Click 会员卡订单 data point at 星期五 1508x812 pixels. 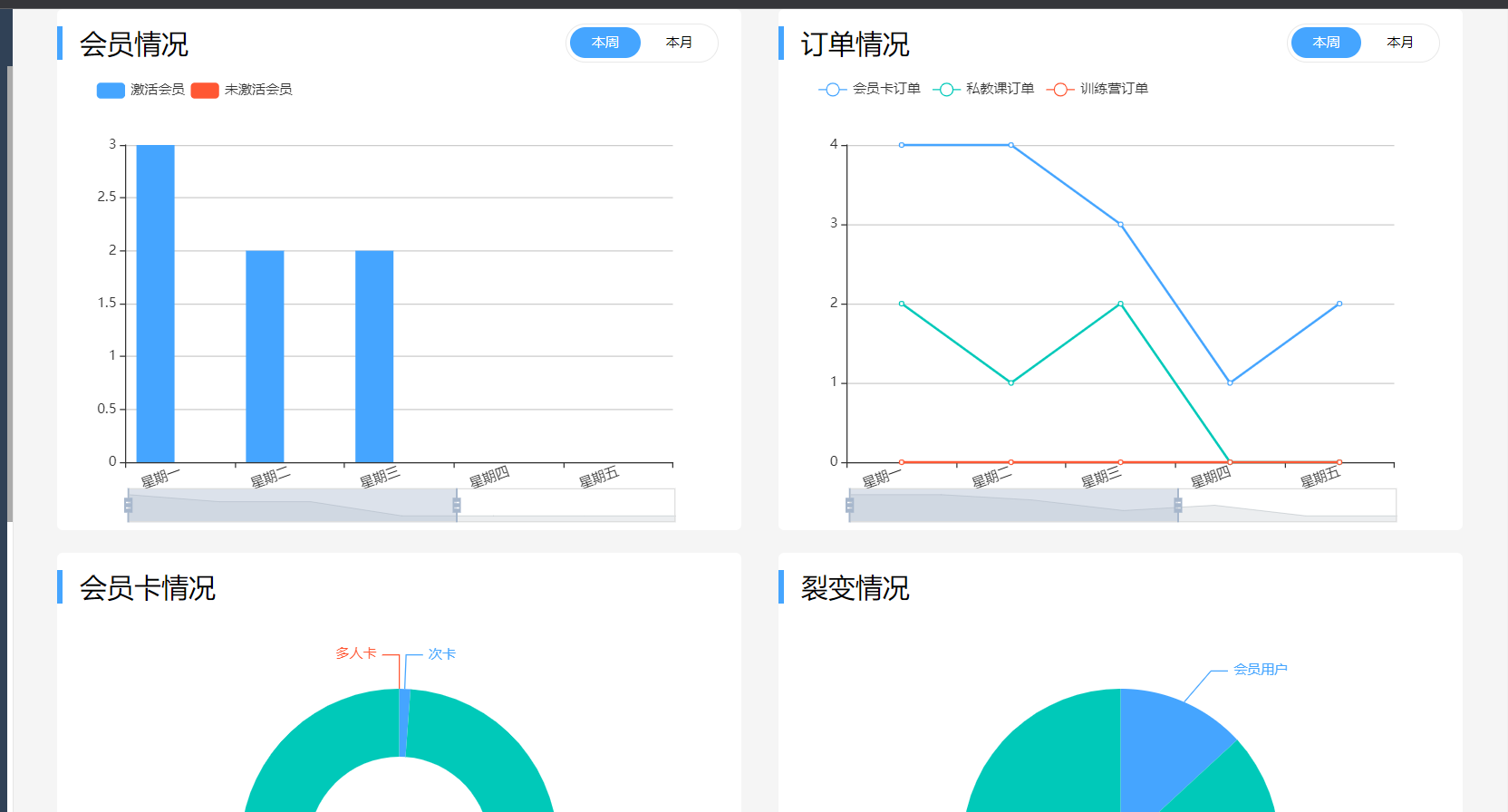[1339, 304]
